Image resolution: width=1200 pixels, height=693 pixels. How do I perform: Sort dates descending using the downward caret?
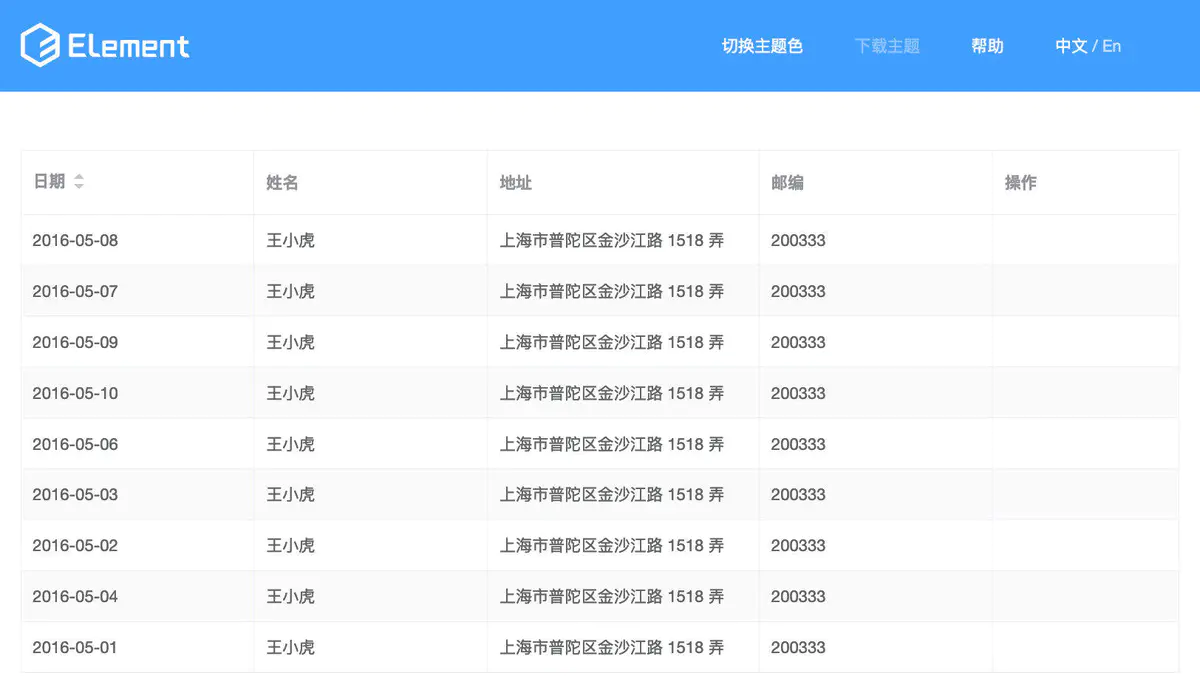(x=79, y=186)
